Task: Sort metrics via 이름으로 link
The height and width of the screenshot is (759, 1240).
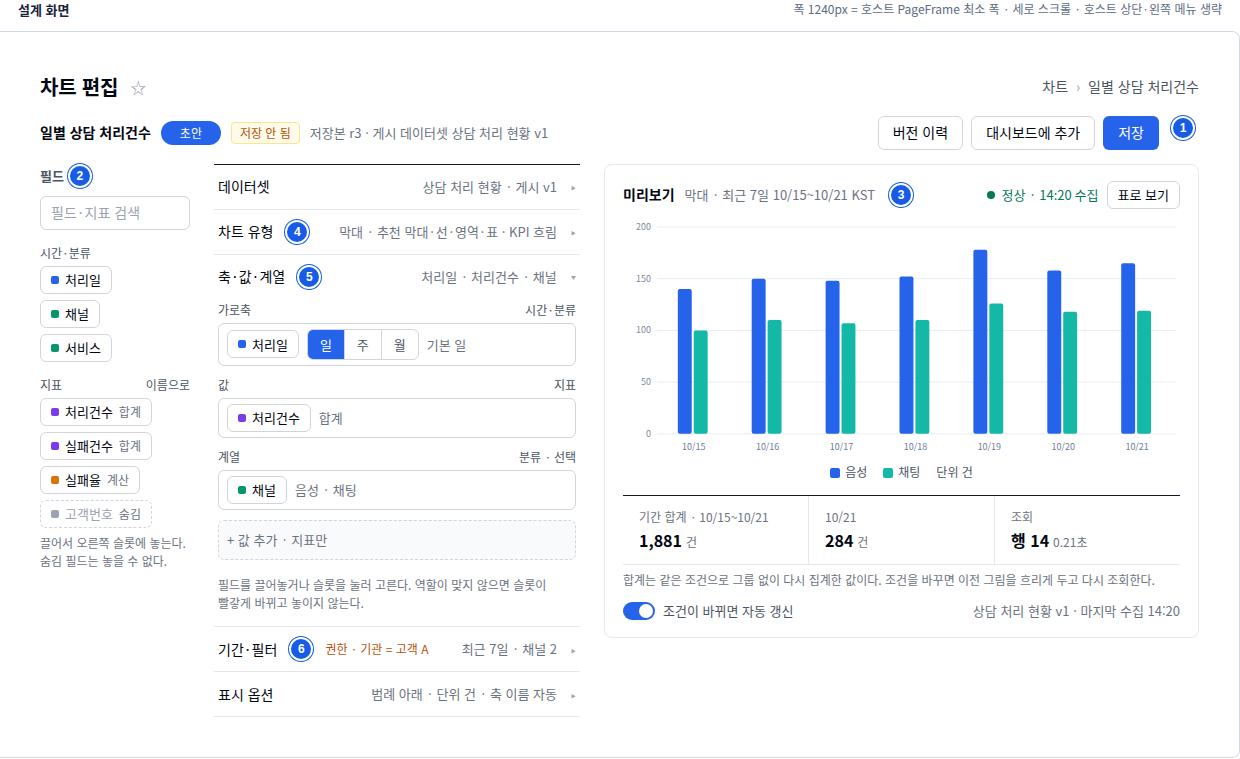Action: click(167, 384)
